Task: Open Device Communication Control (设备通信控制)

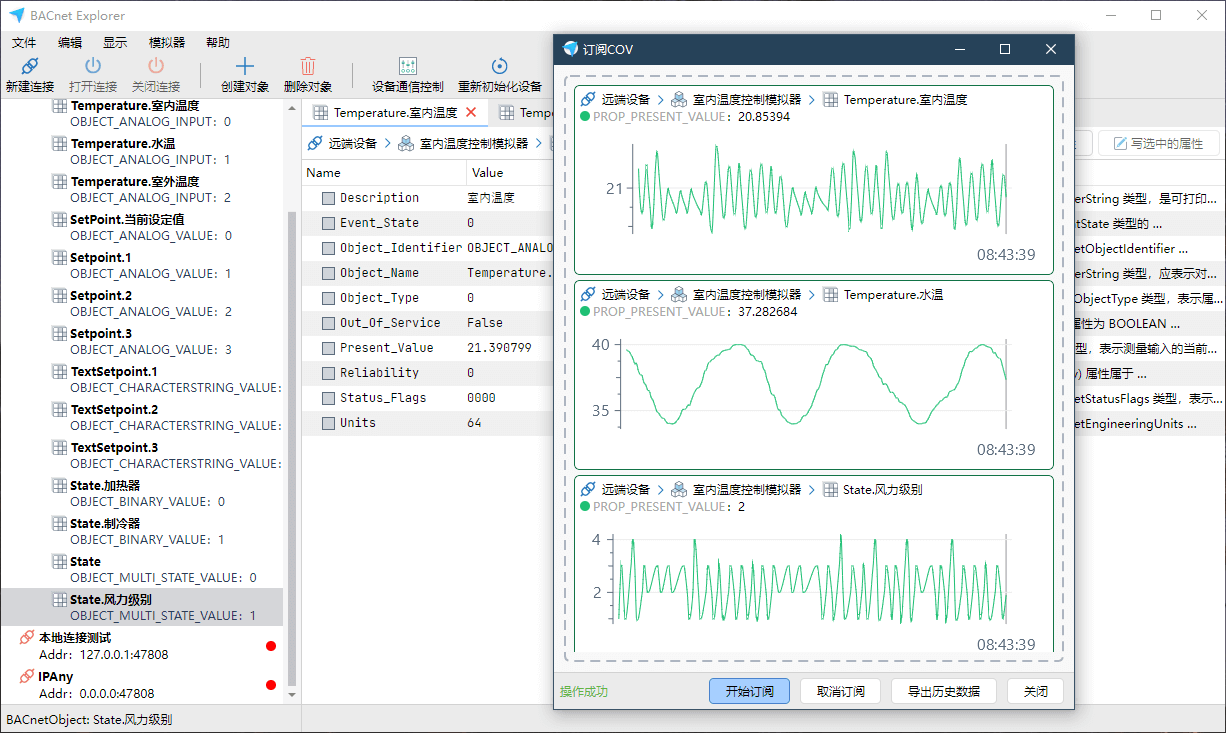Action: pos(407,67)
